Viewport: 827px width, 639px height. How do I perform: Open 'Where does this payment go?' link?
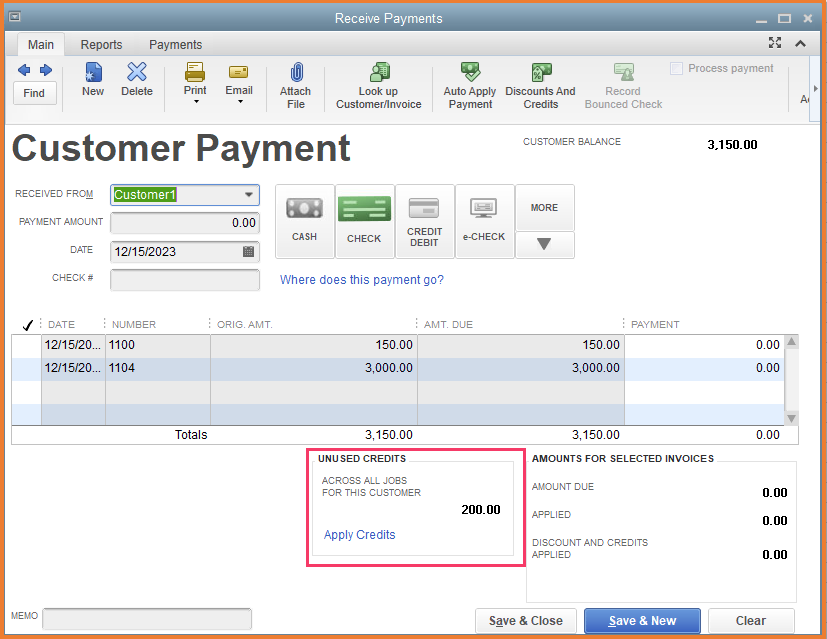[x=362, y=279]
